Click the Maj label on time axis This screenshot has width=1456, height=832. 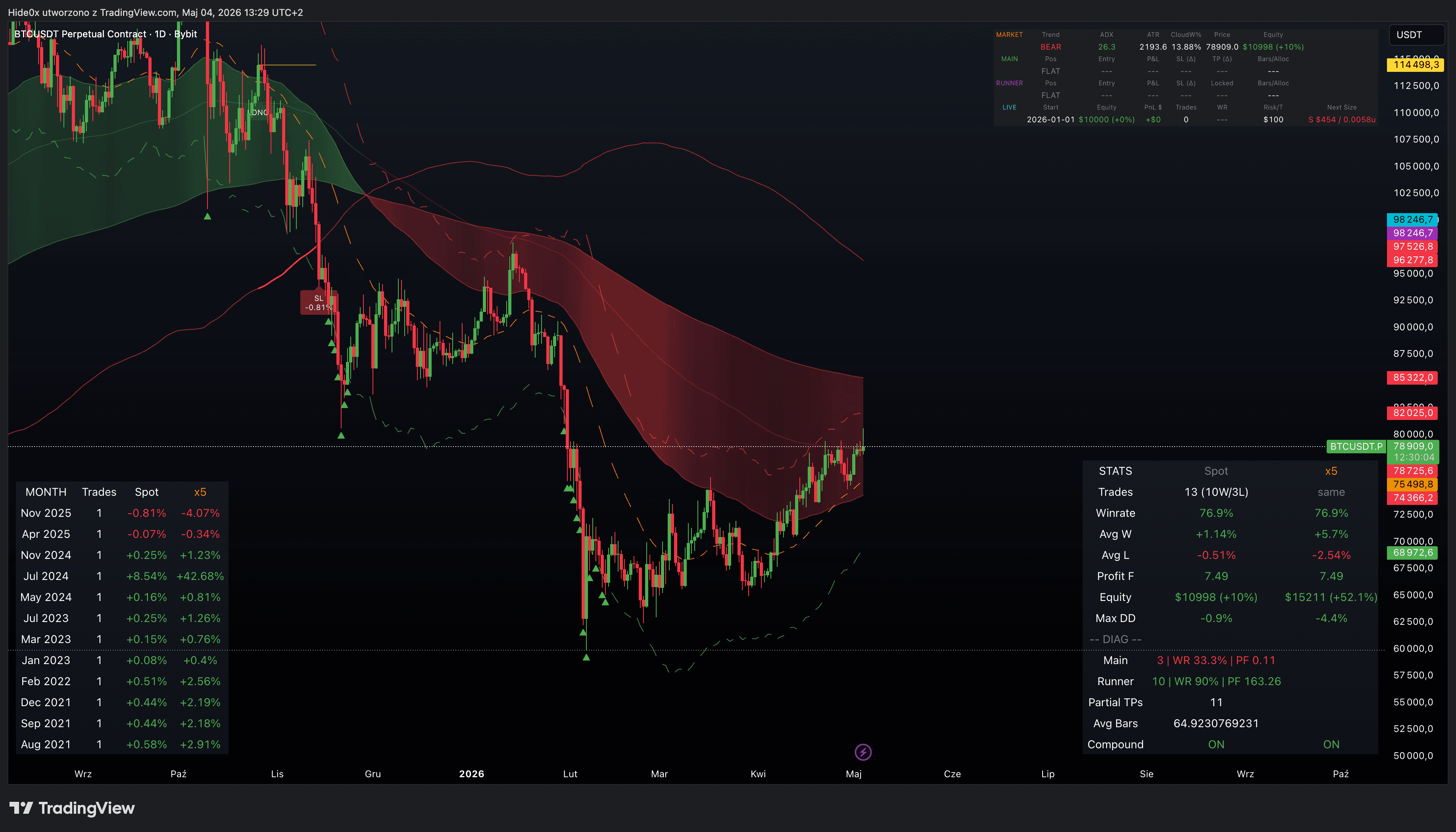click(853, 774)
